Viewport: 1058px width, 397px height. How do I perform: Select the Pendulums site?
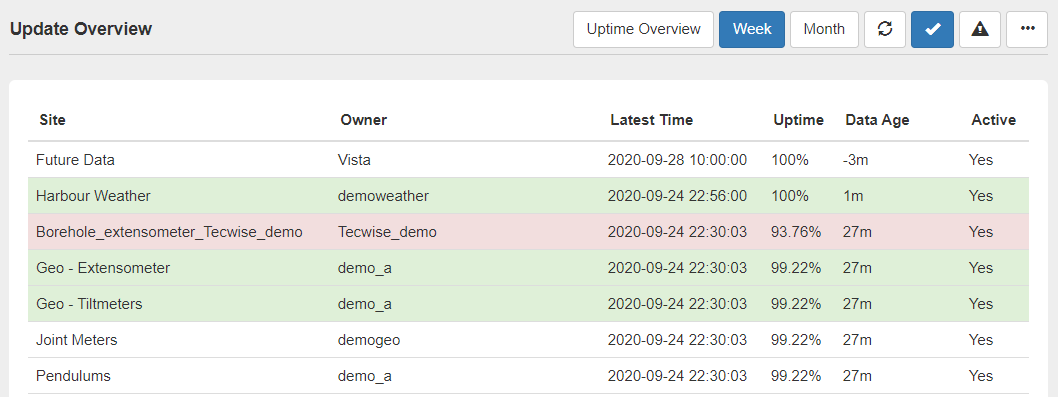click(x=73, y=375)
